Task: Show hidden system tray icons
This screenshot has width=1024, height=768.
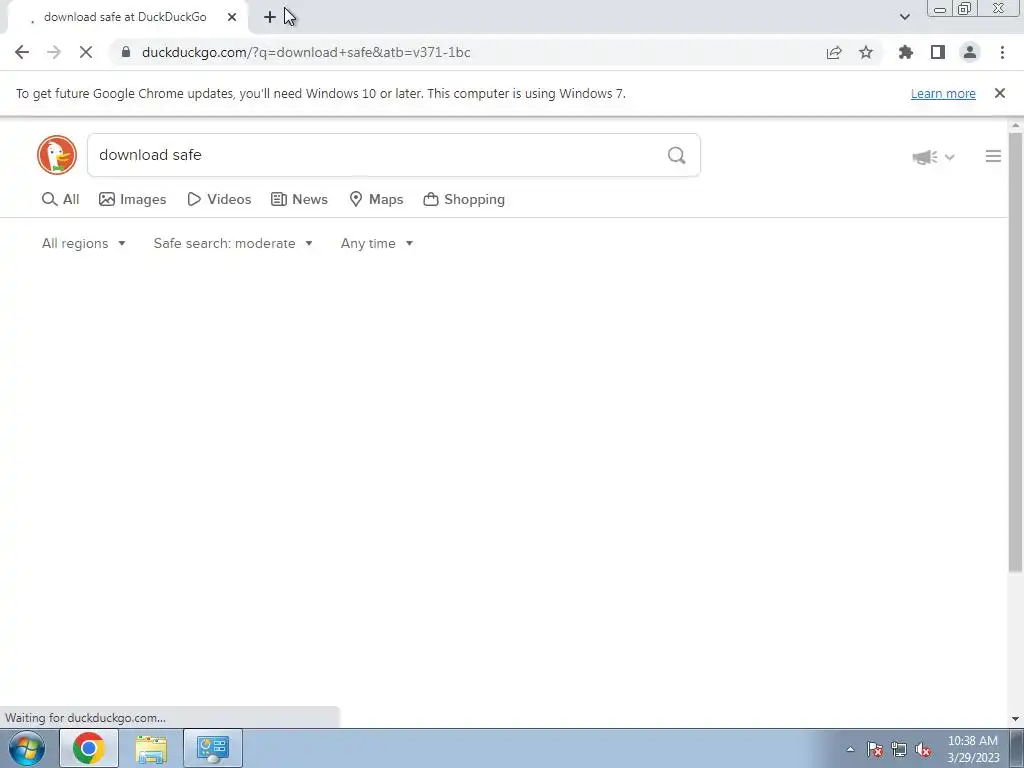Action: point(850,749)
